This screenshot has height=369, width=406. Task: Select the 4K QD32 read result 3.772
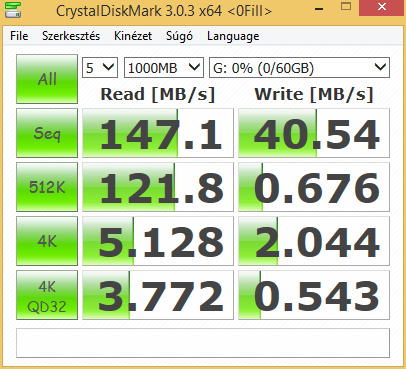click(x=158, y=295)
